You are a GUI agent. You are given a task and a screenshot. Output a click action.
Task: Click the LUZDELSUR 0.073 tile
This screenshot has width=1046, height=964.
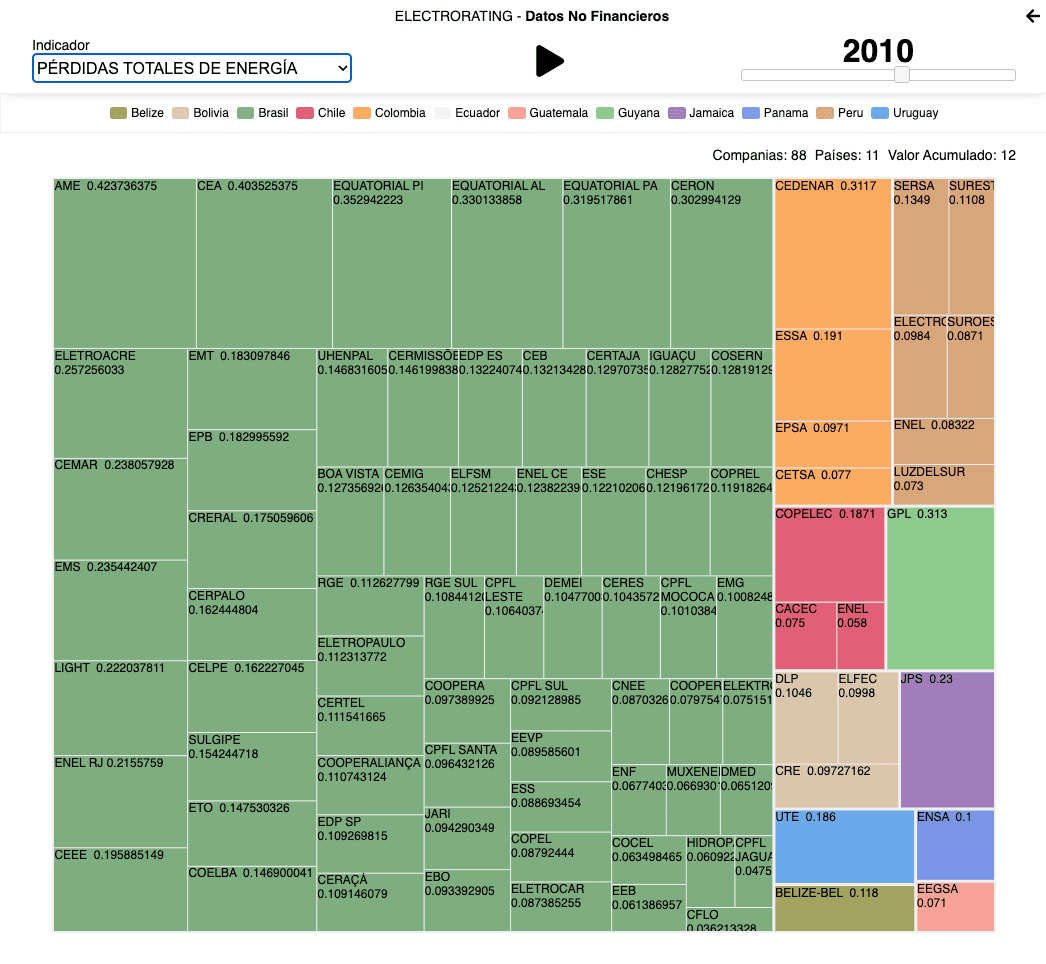click(944, 485)
